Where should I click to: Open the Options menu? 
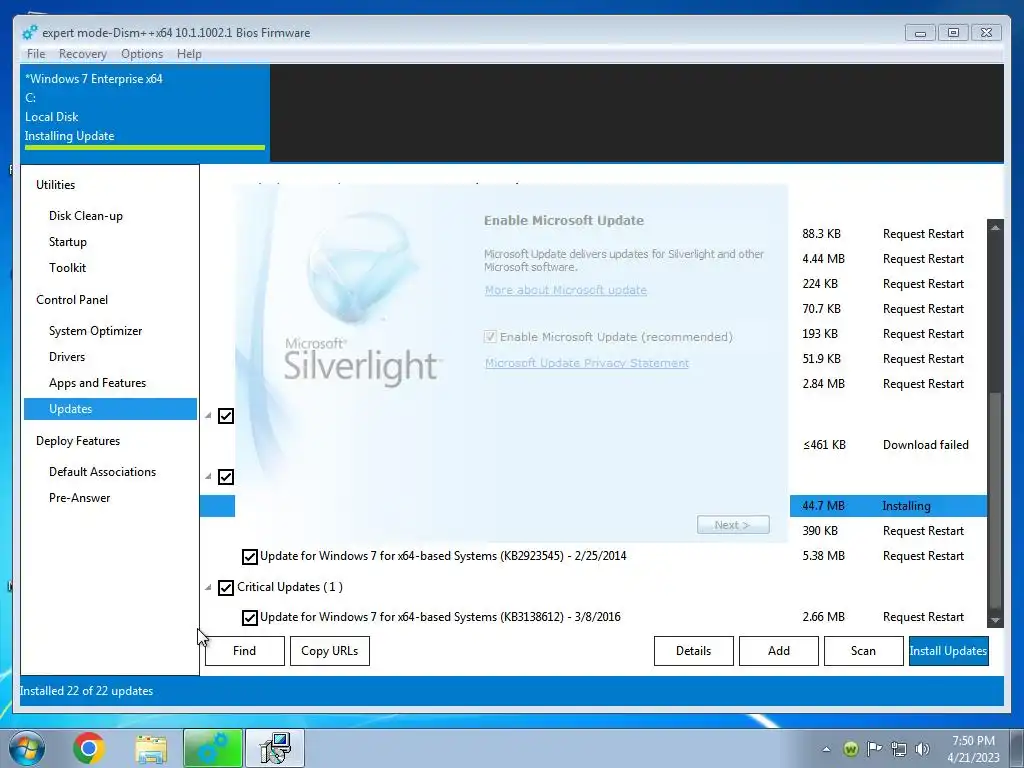tap(142, 54)
